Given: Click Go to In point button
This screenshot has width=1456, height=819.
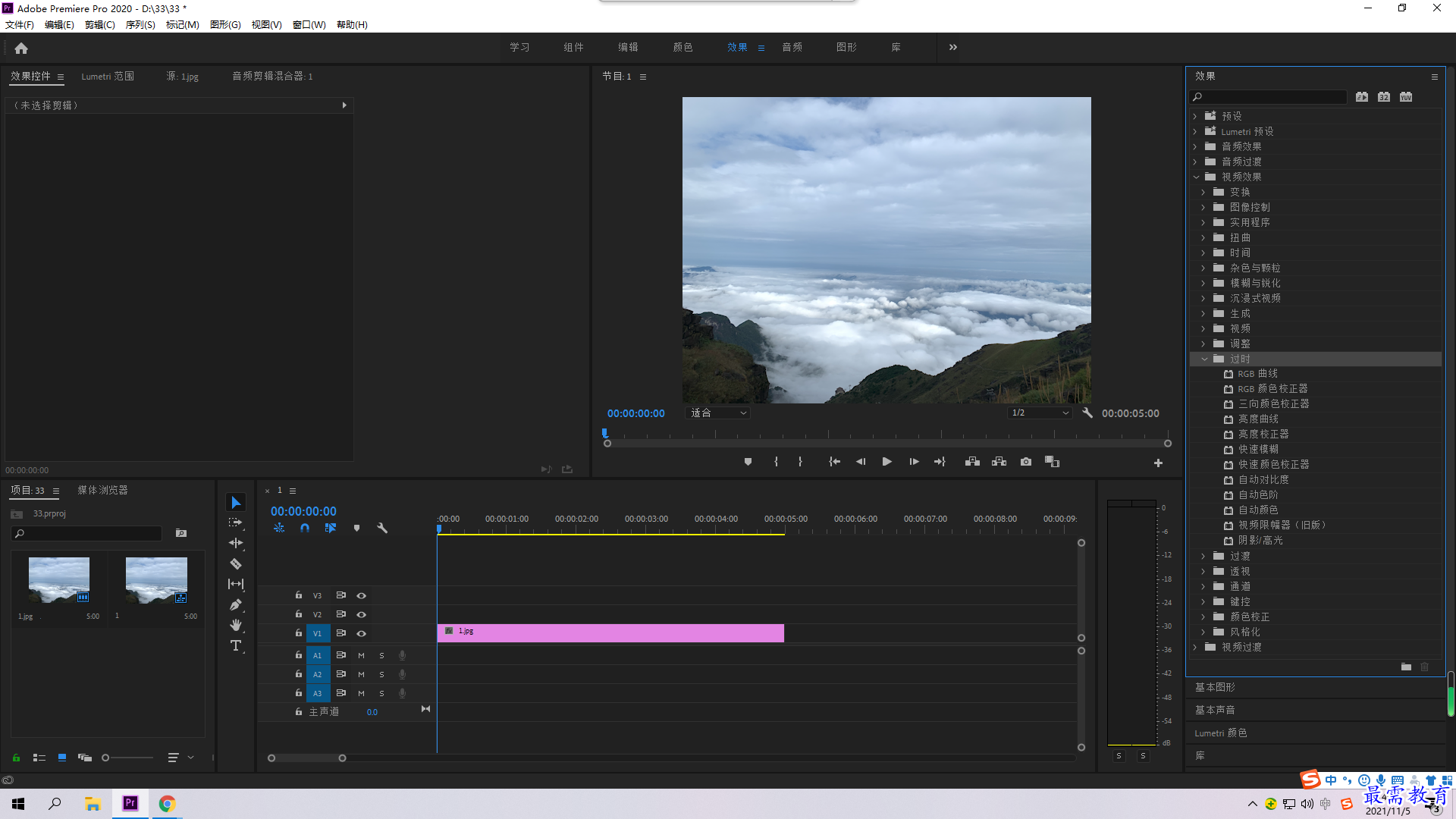Looking at the screenshot, I should (834, 462).
